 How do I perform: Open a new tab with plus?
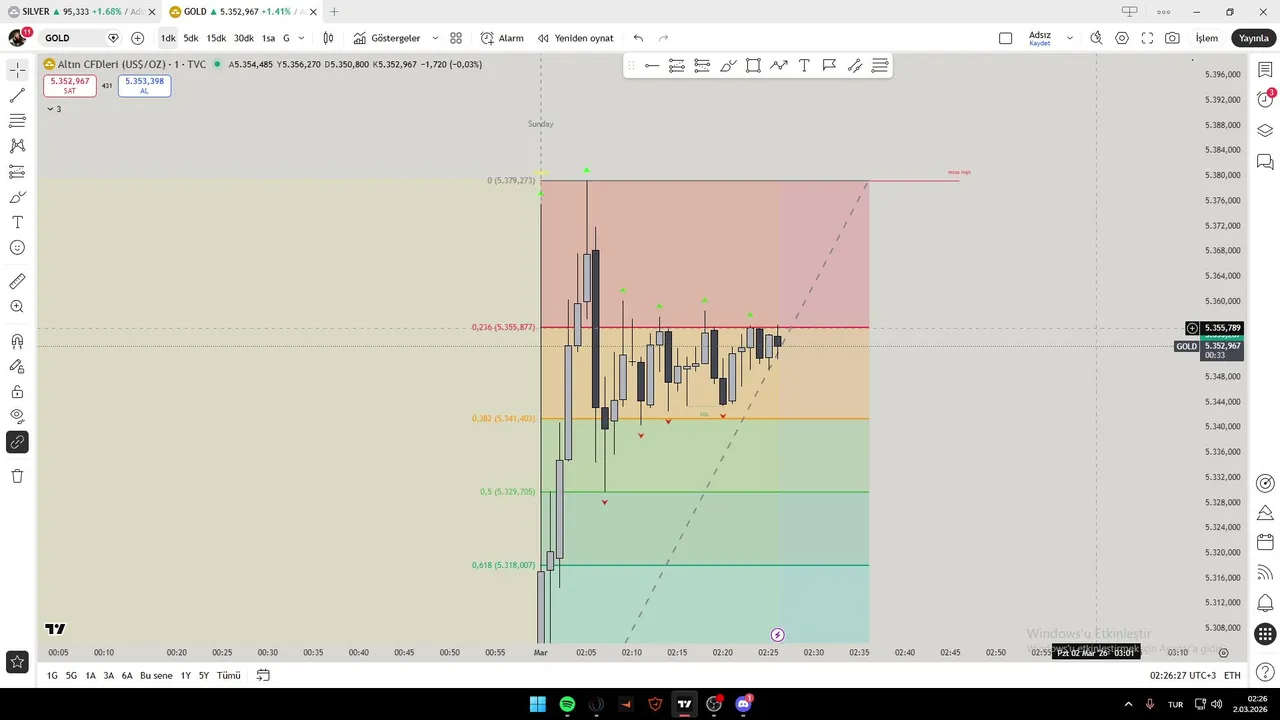pos(334,12)
